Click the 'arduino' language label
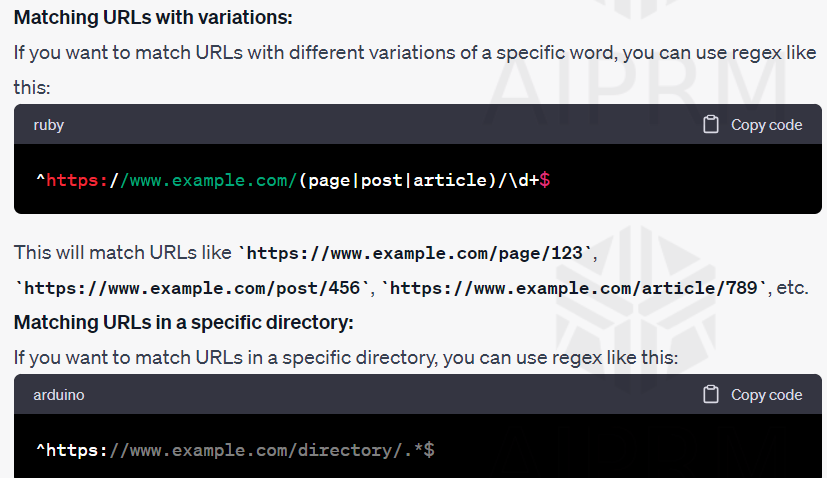The height and width of the screenshot is (478, 827). click(59, 395)
